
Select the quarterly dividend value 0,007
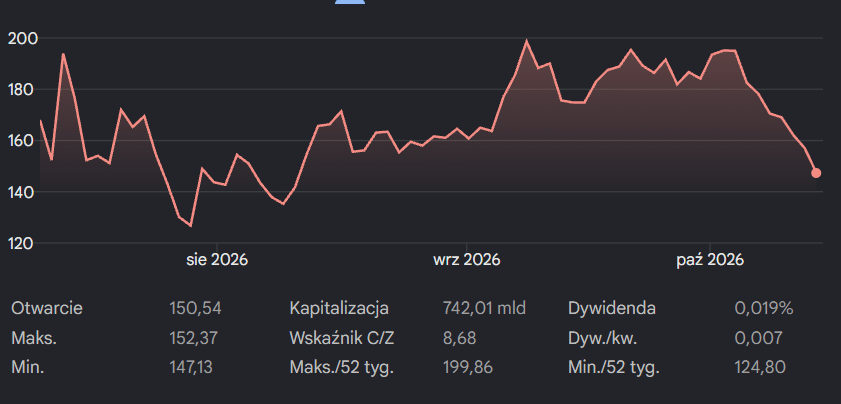pyautogui.click(x=758, y=338)
